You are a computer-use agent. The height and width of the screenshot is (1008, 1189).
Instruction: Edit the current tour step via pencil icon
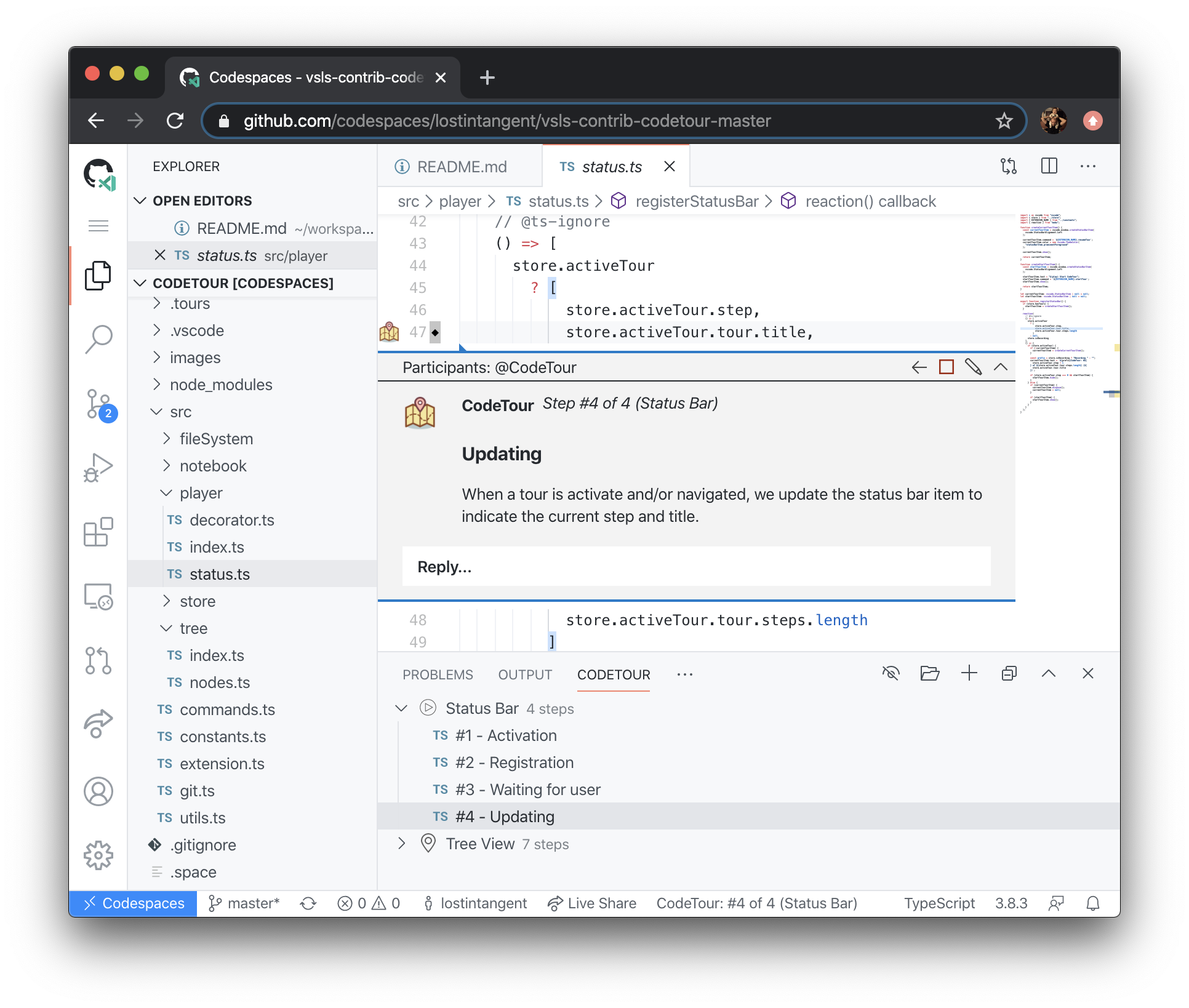pyautogui.click(x=975, y=367)
